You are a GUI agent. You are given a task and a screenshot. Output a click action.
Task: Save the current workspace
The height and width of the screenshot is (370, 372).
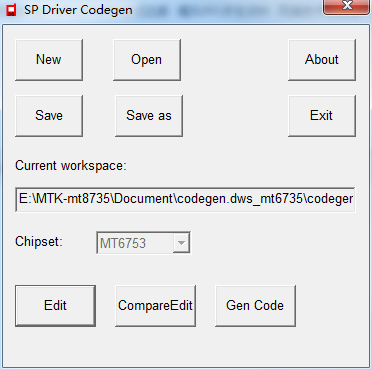coord(49,116)
